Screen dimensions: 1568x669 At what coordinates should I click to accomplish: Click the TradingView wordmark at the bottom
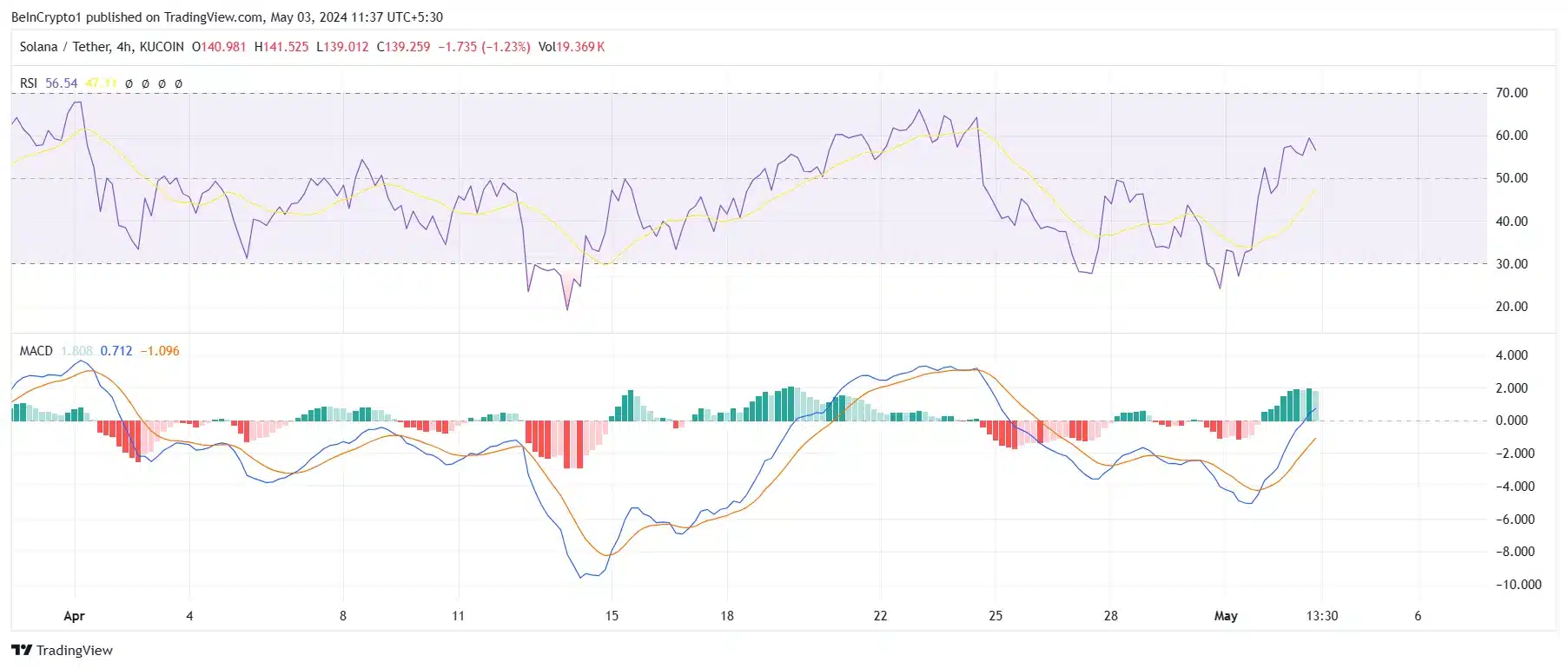pyautogui.click(x=75, y=650)
